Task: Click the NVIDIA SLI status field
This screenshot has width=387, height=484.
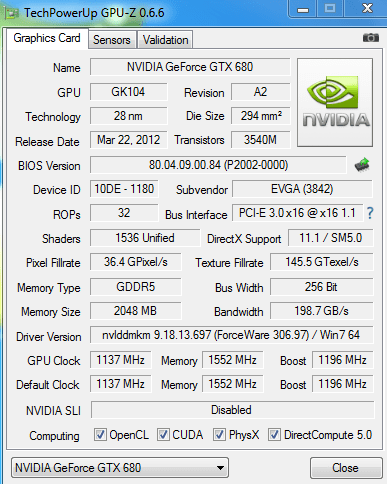Action: point(232,410)
